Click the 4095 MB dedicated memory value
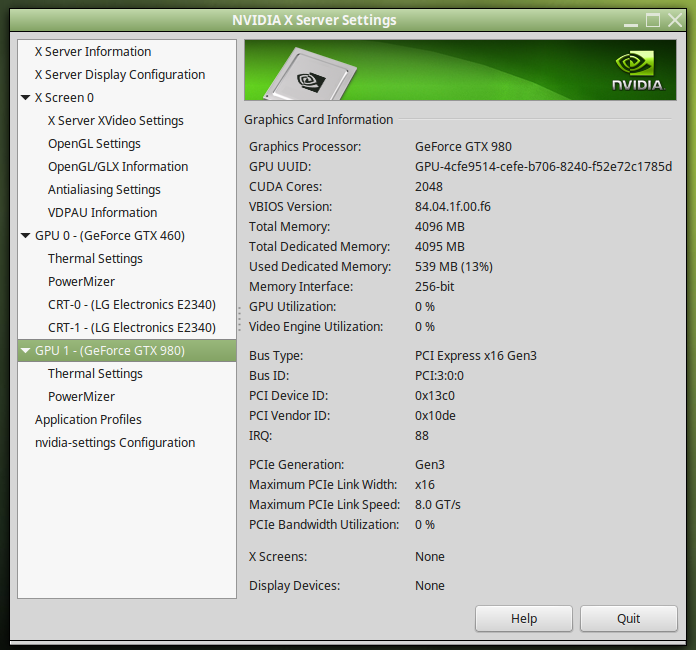This screenshot has height=650, width=696. point(439,246)
